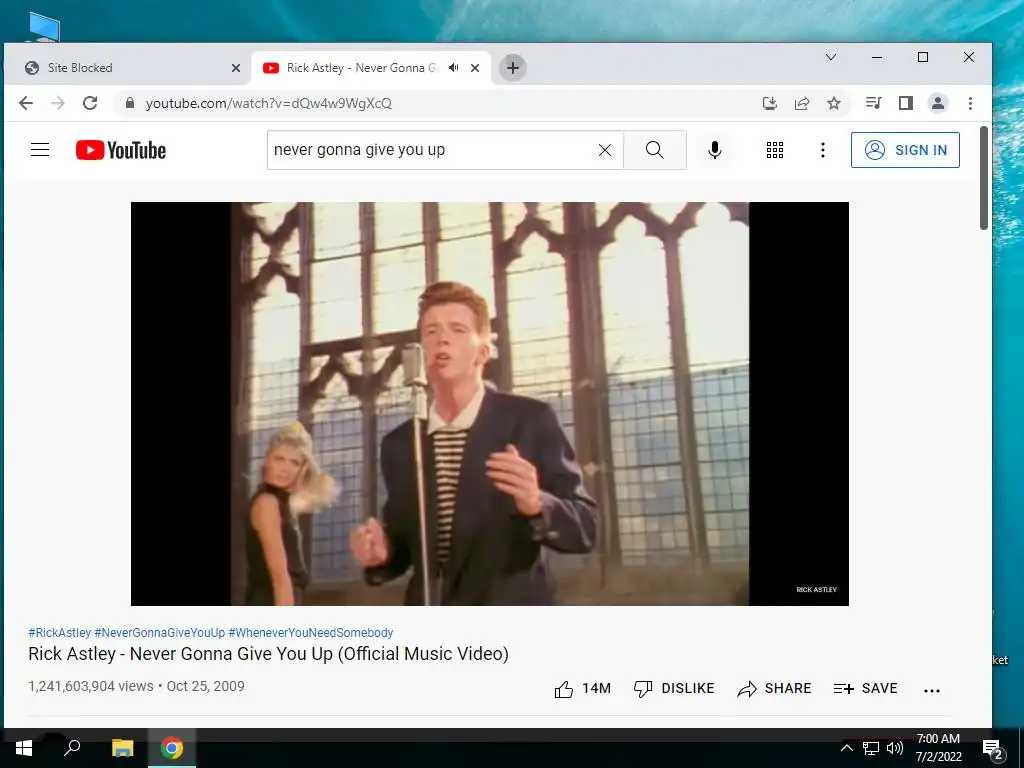Viewport: 1024px width, 768px height.
Task: Open Chrome's three-dot customize menu
Action: 970,103
